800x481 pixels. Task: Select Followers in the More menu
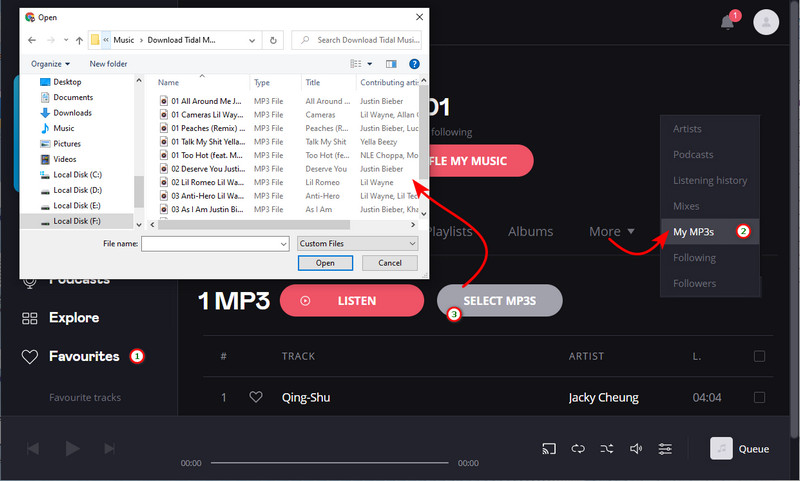(694, 283)
